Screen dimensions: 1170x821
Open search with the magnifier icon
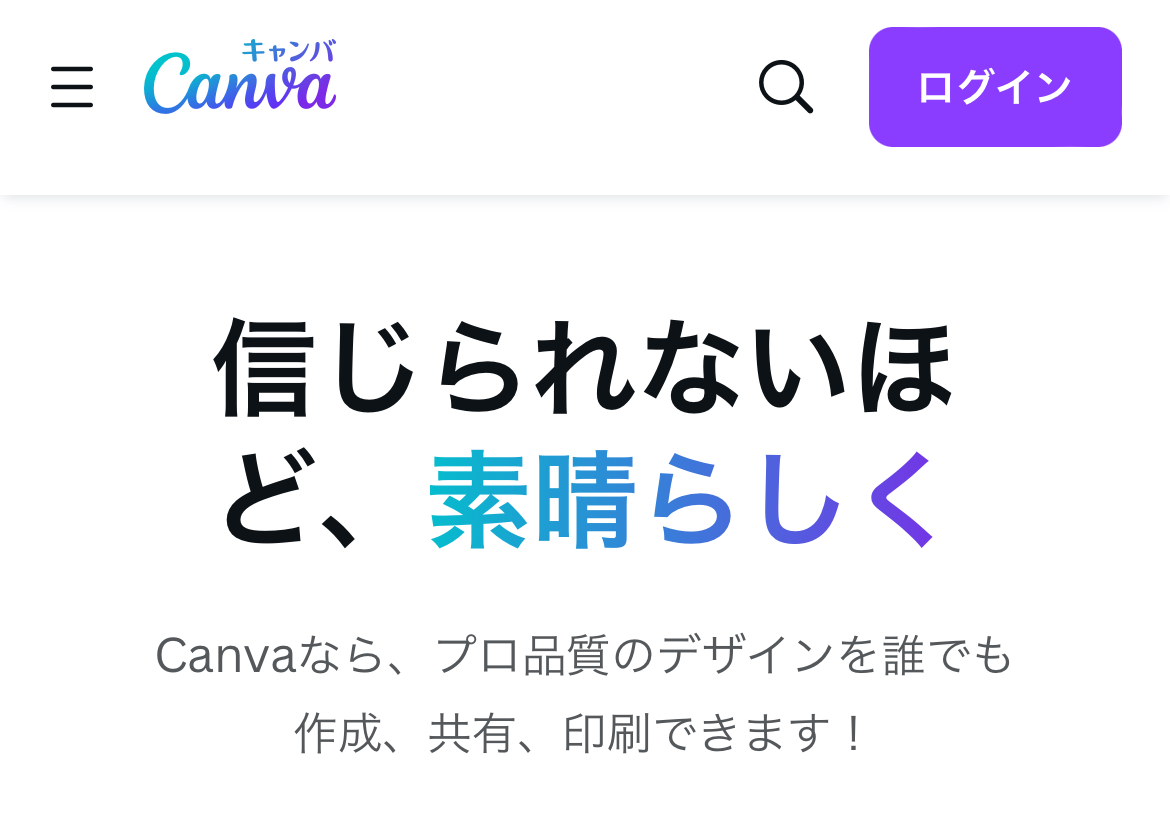[x=786, y=87]
